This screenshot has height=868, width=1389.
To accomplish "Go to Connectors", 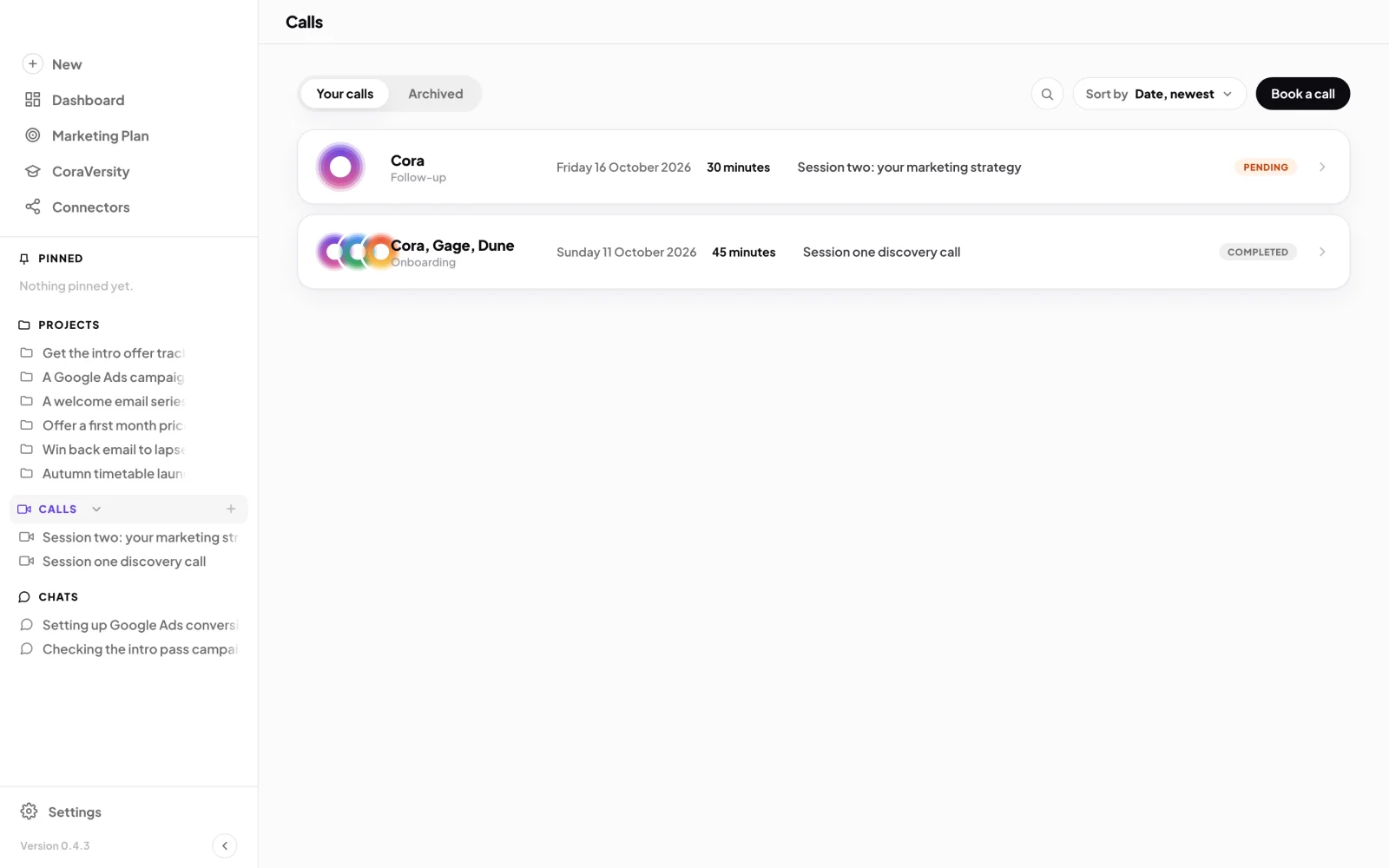I will pyautogui.click(x=90, y=207).
